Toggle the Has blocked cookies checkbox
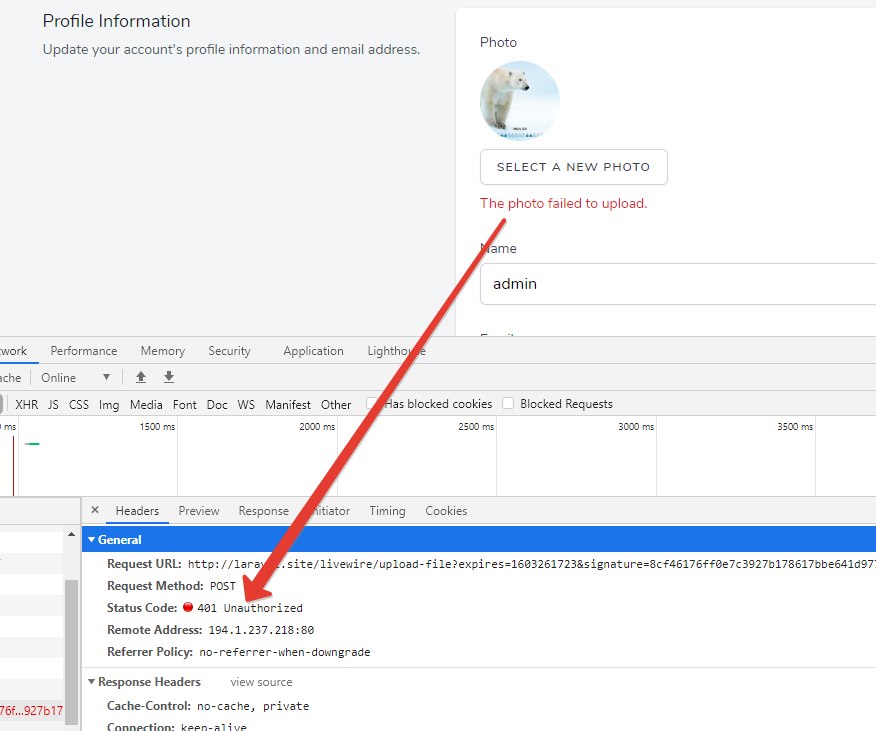 click(372, 403)
